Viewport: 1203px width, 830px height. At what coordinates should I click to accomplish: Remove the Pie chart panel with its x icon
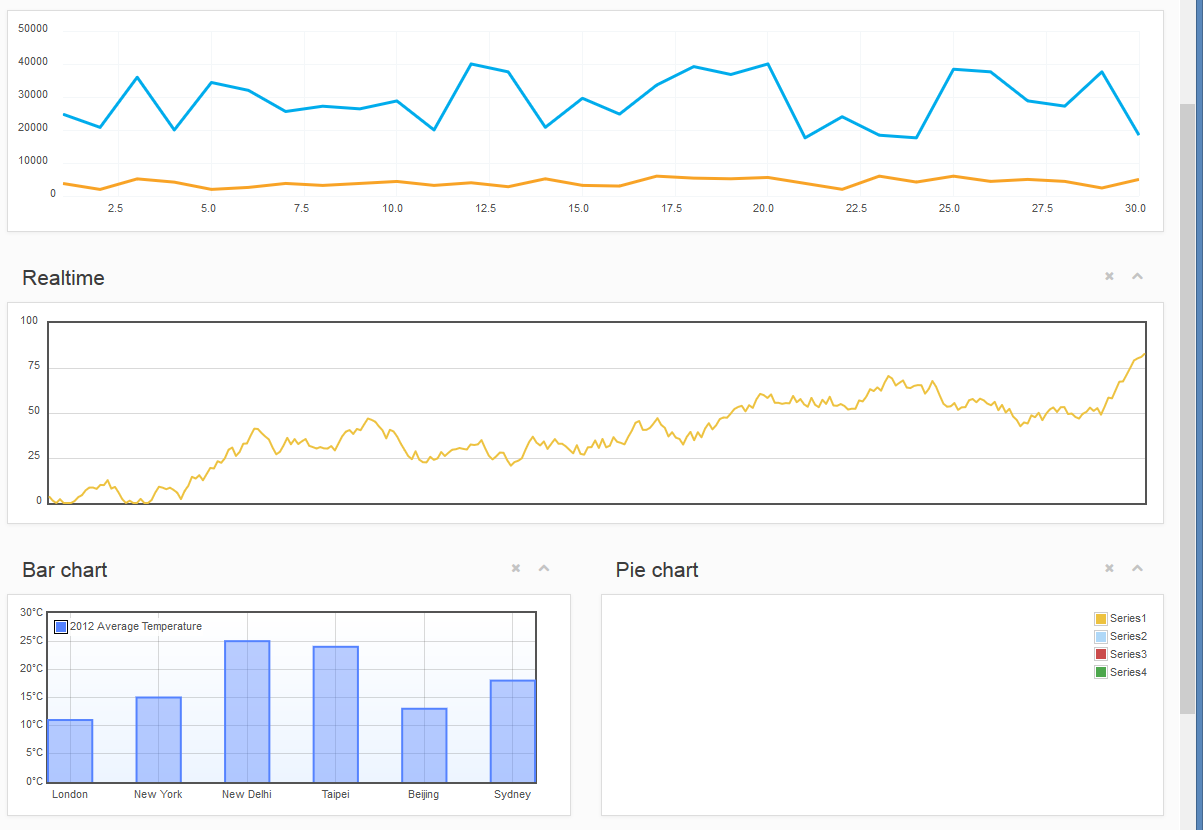coord(1109,568)
